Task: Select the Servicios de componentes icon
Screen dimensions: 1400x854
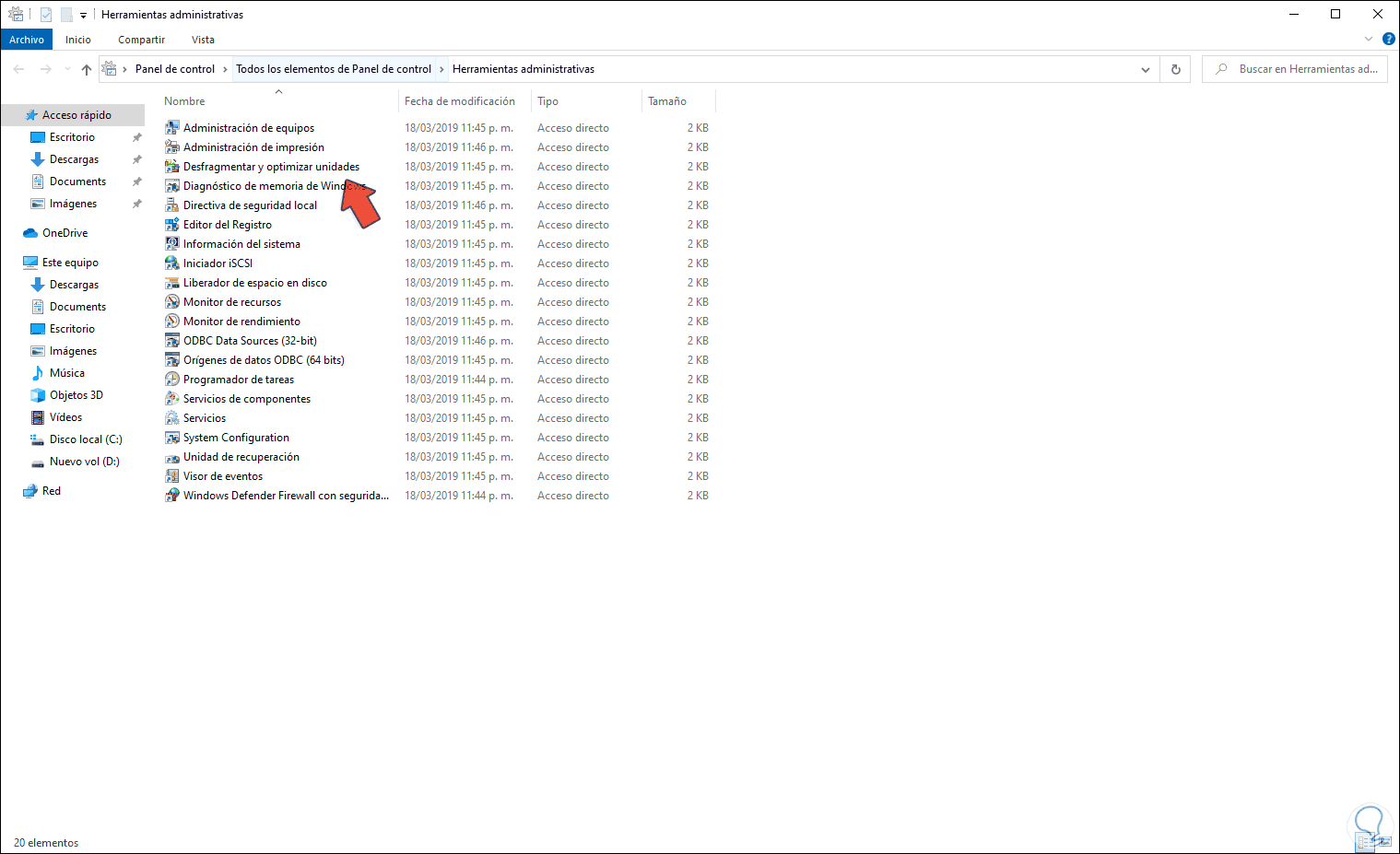Action: tap(171, 399)
